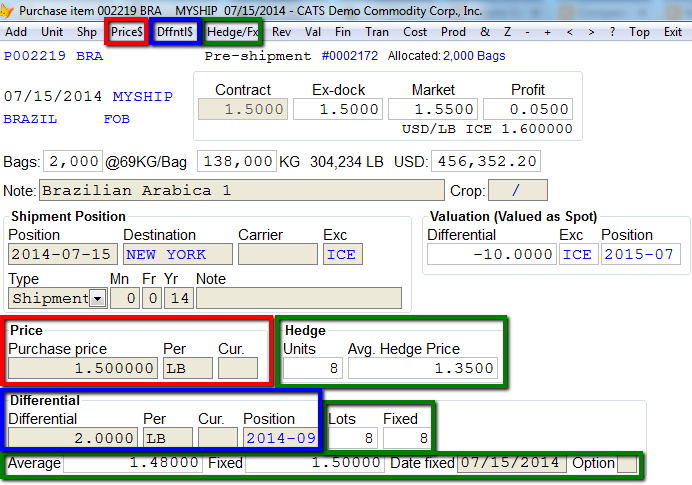Open the Type Shipment dropdown arrow
This screenshot has height=485, width=692.
[x=98, y=298]
